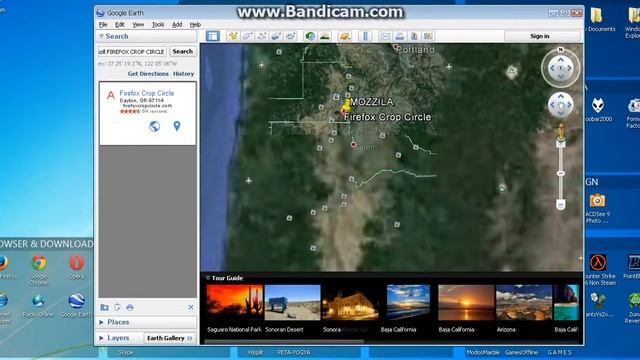Image resolution: width=640 pixels, height=360 pixels.
Task: Toggle sunlight across the landscape icon
Action: (325, 36)
